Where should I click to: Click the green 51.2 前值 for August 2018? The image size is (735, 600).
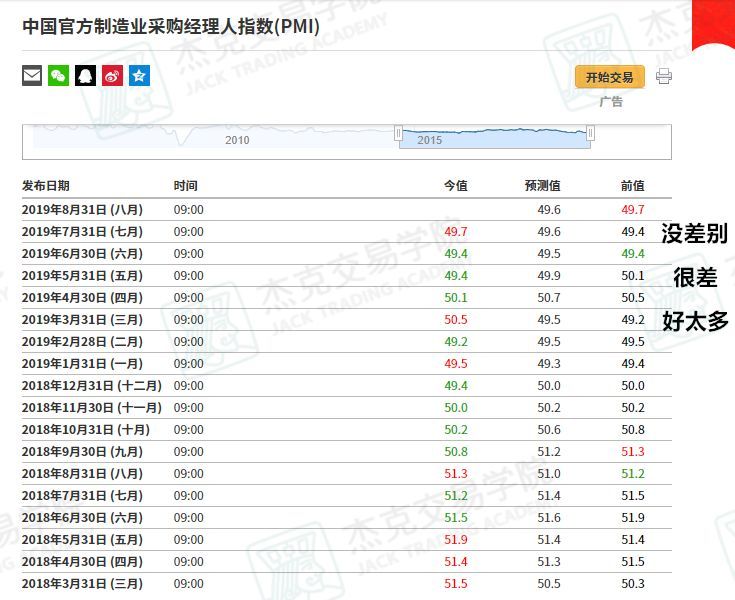click(633, 474)
